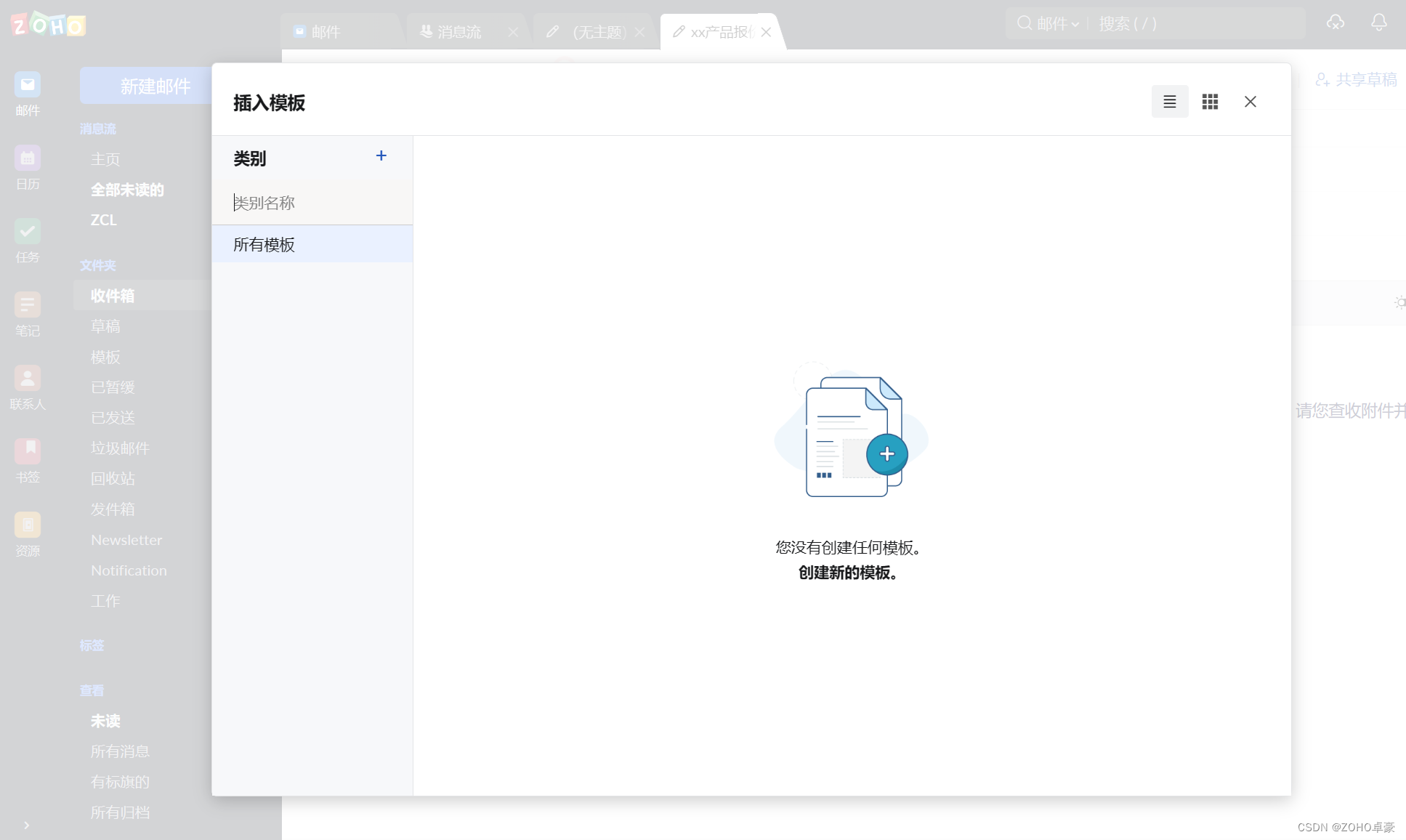Click the 新建邮件 button
This screenshot has width=1406, height=840.
[155, 86]
